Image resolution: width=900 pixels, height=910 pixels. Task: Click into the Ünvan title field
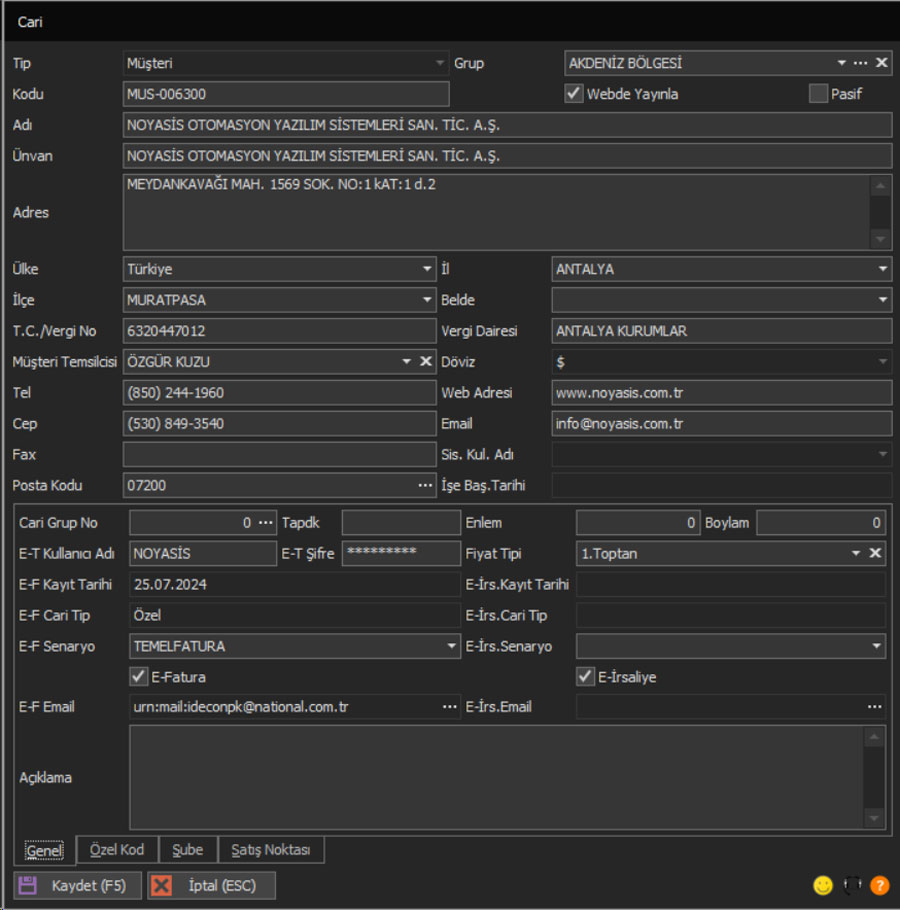(x=507, y=156)
